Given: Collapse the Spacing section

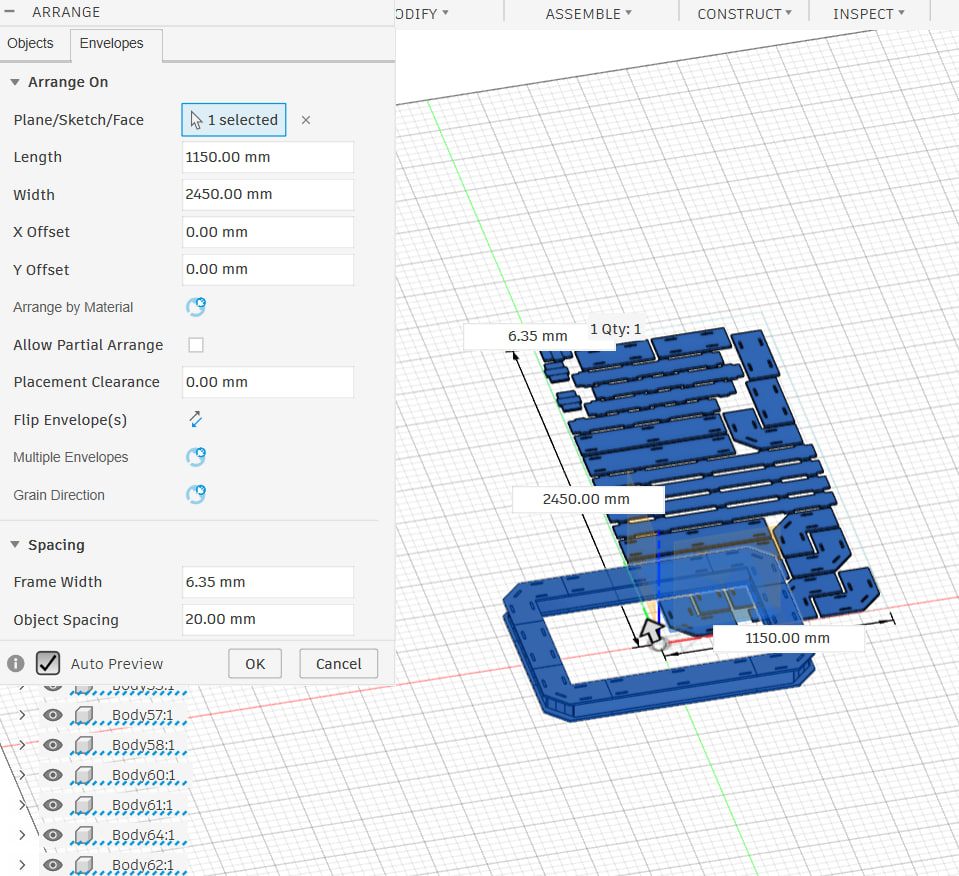Looking at the screenshot, I should pos(15,544).
